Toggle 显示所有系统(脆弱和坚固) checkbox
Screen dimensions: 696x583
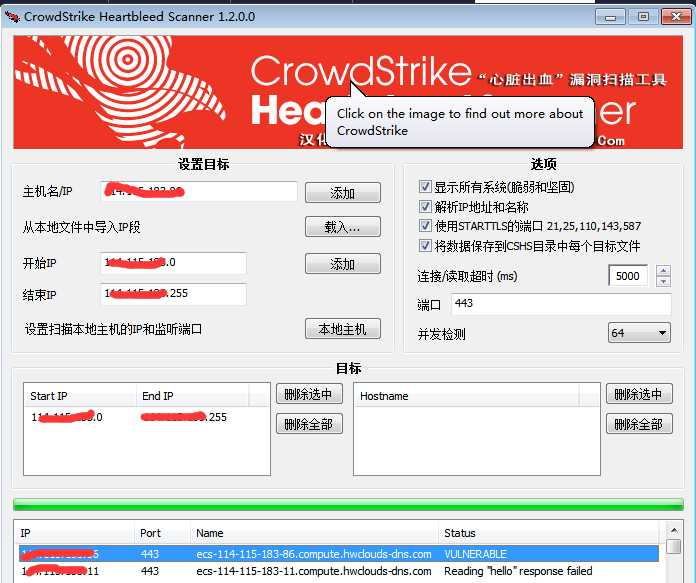point(425,186)
